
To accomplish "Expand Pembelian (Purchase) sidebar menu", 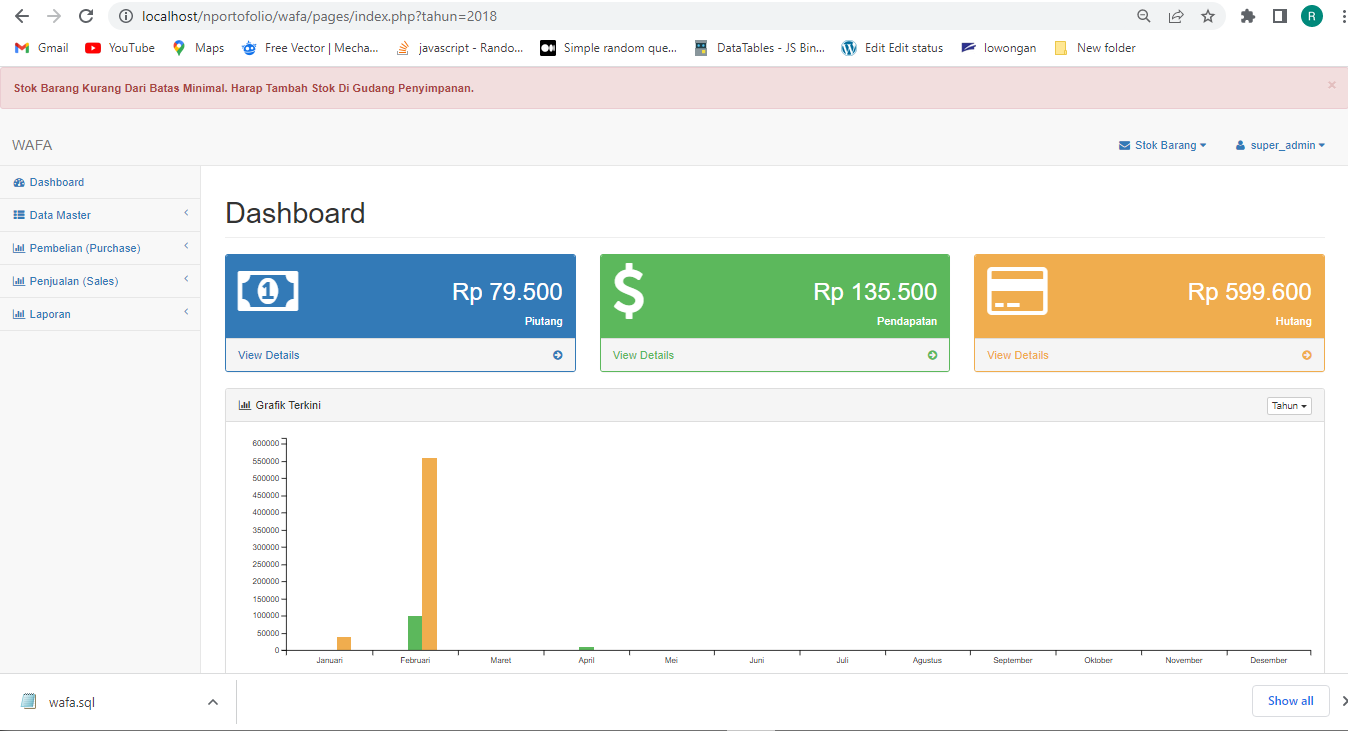I will click(84, 248).
